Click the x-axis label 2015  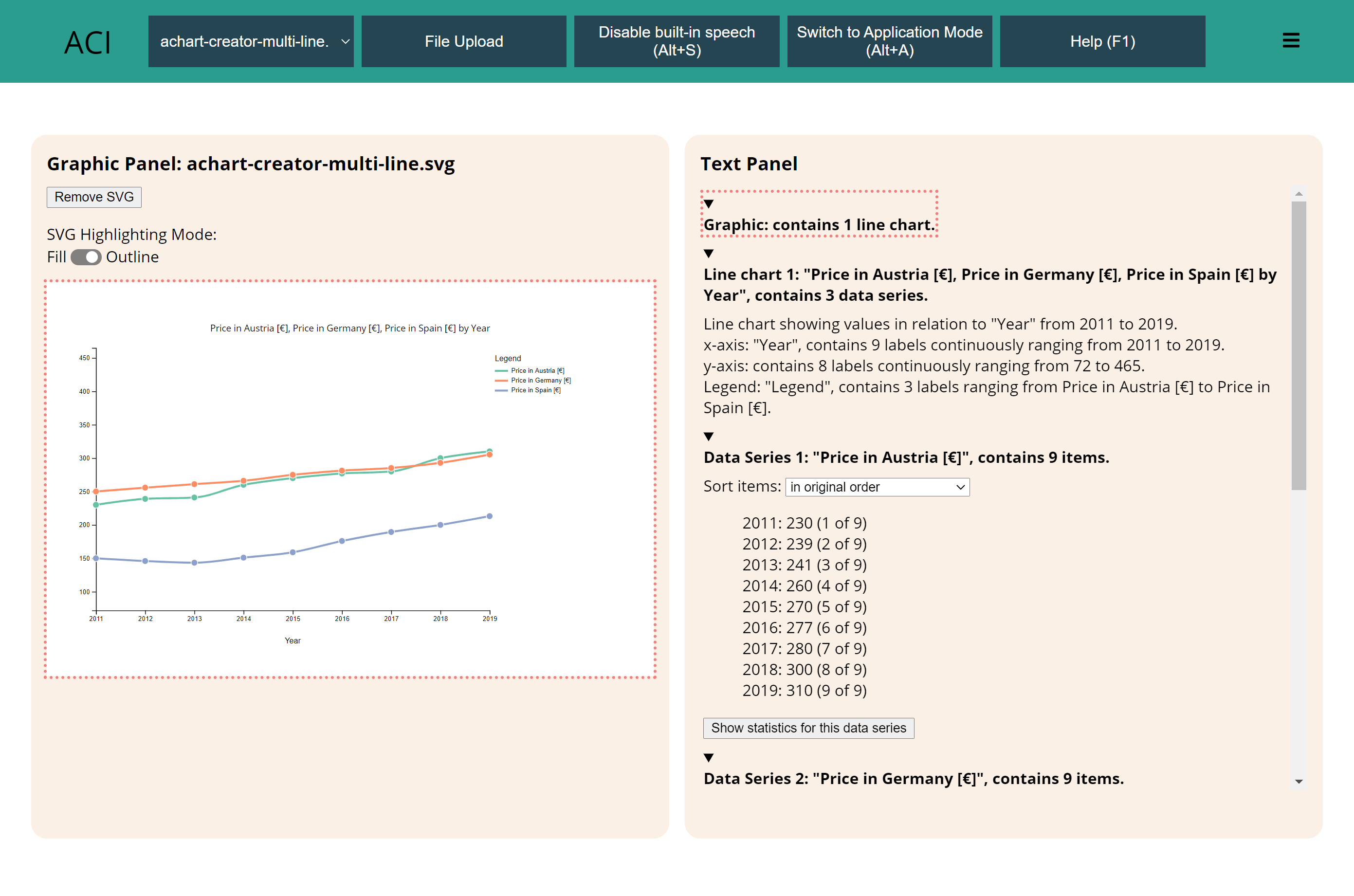pos(293,619)
